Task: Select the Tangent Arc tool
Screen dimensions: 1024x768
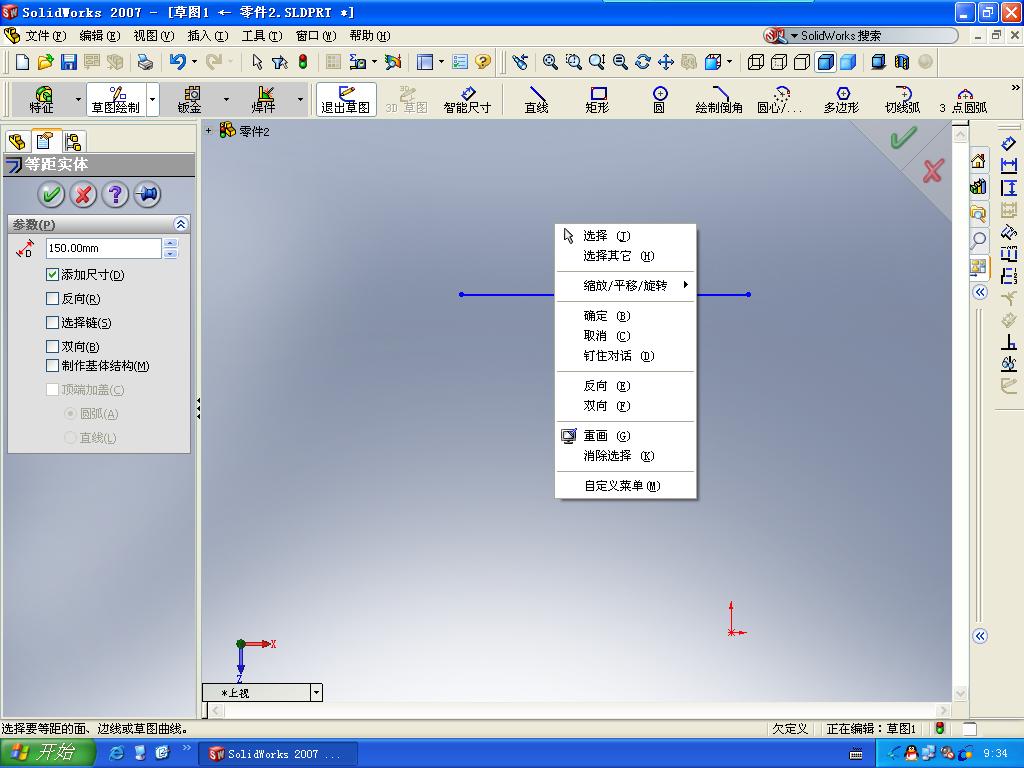Action: click(903, 99)
